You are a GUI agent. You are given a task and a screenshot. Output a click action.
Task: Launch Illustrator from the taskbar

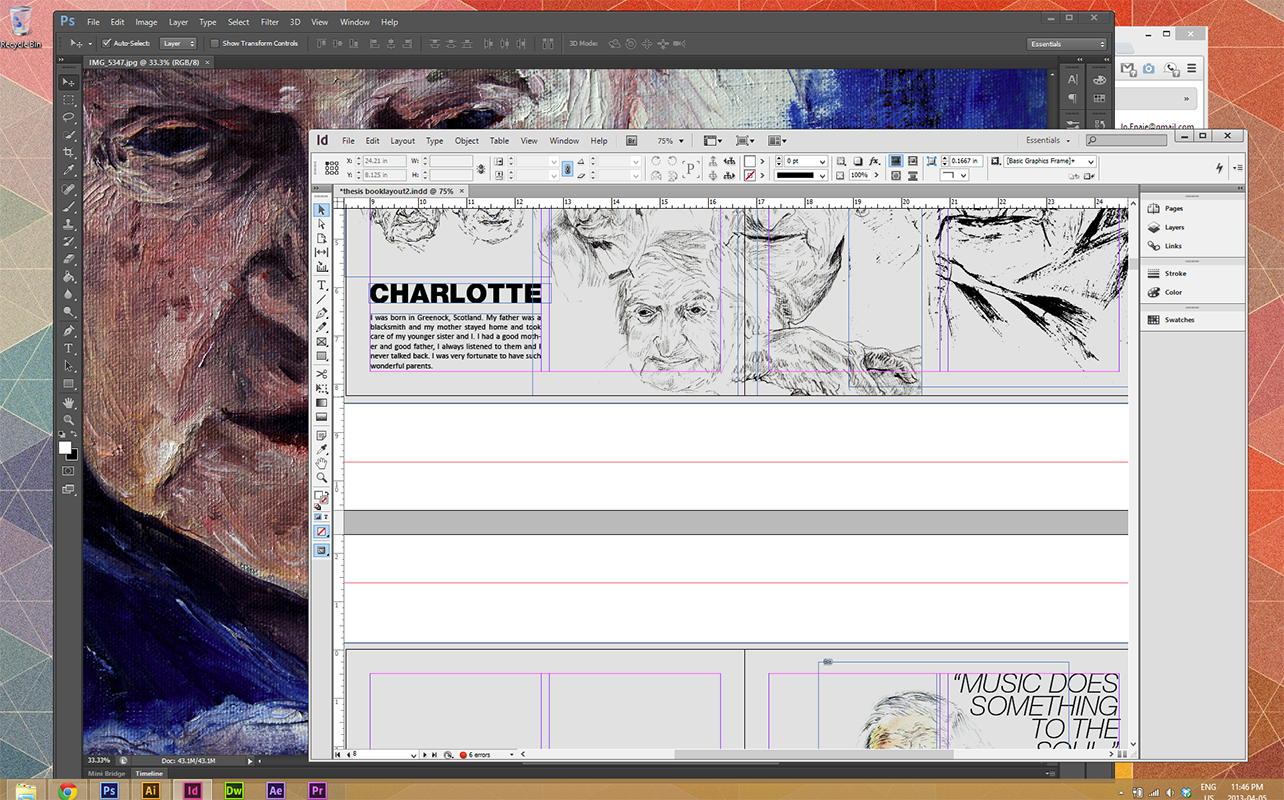[151, 790]
